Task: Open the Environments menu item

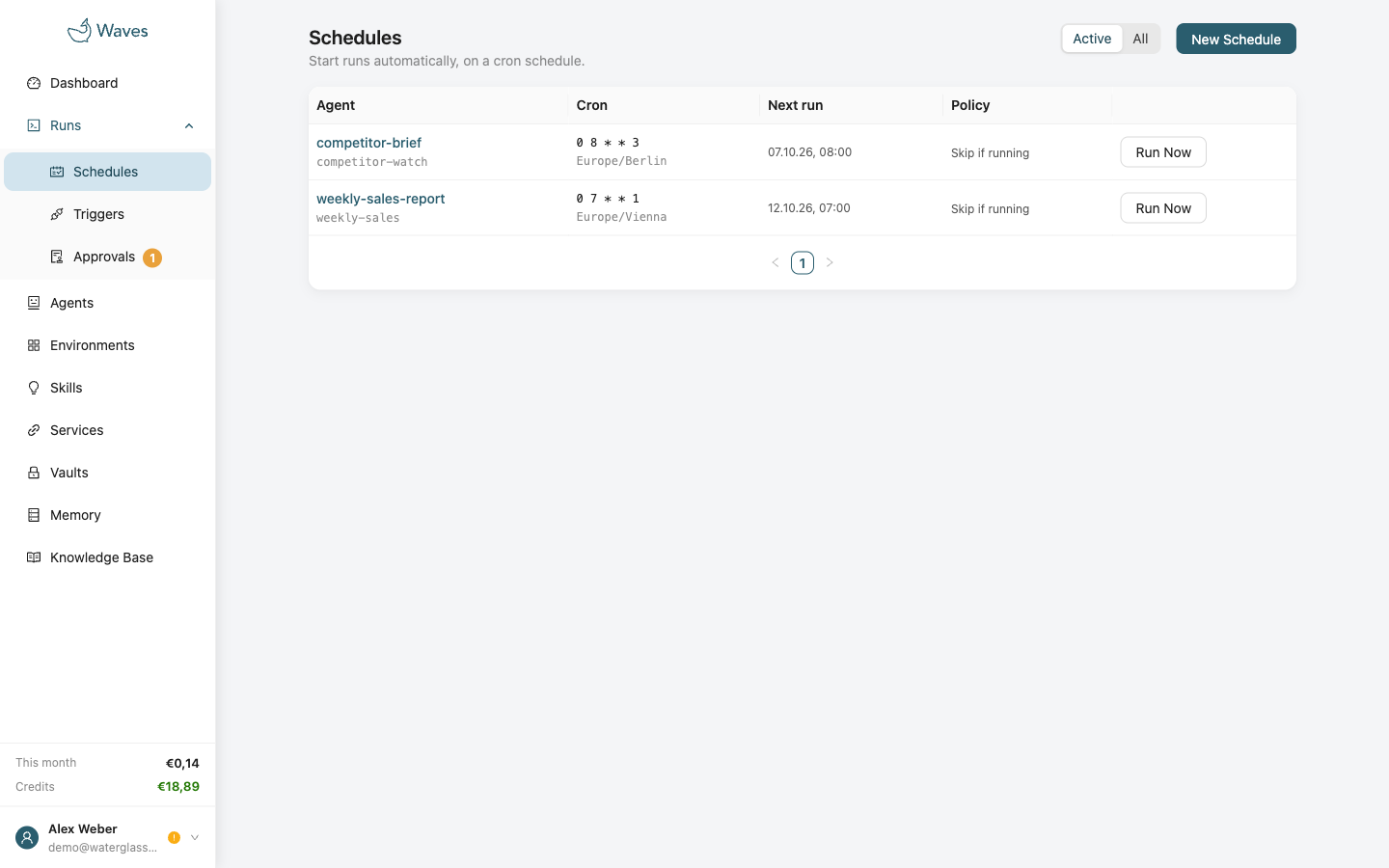Action: point(108,345)
